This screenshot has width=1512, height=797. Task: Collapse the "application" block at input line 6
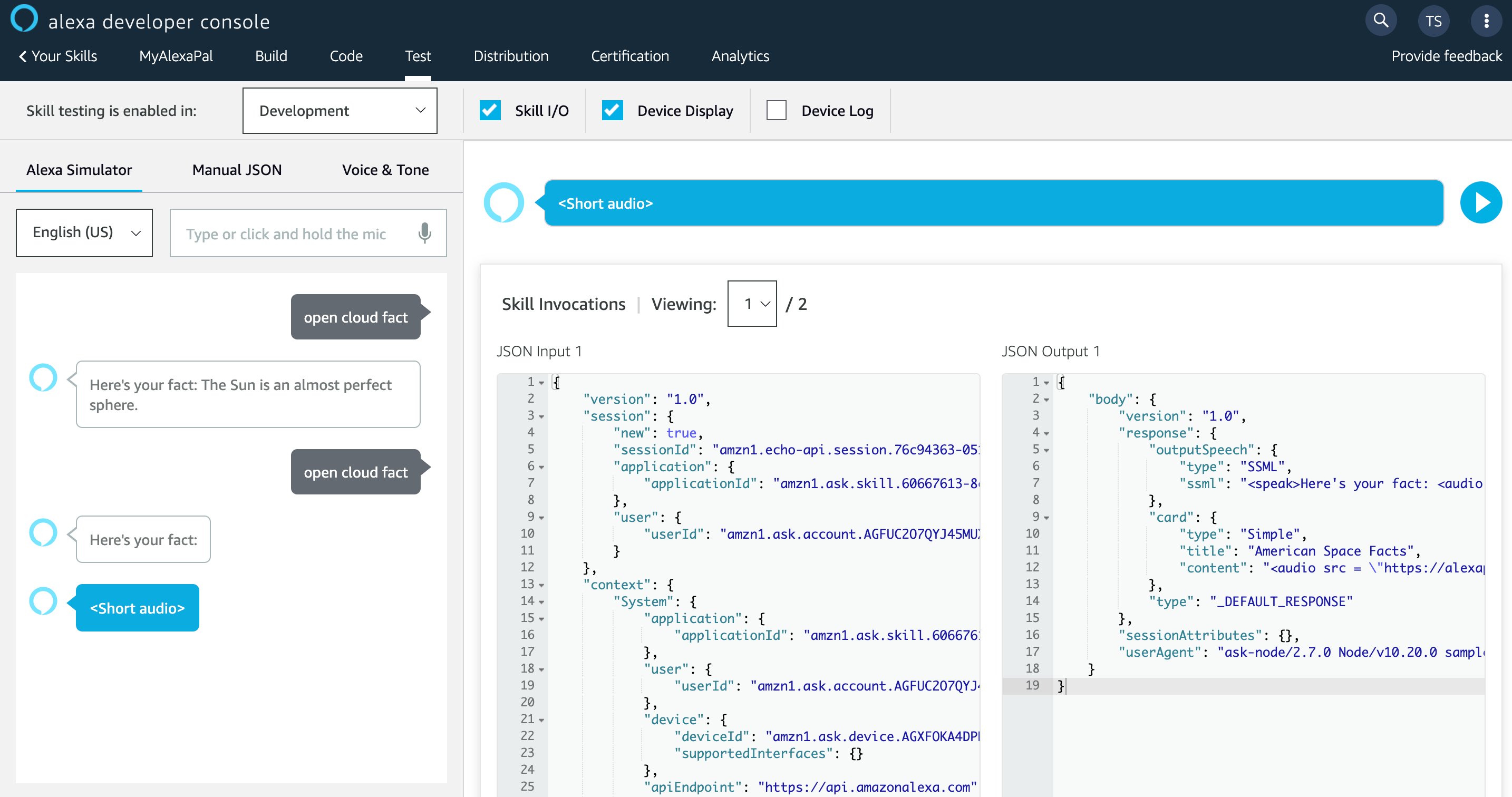541,467
